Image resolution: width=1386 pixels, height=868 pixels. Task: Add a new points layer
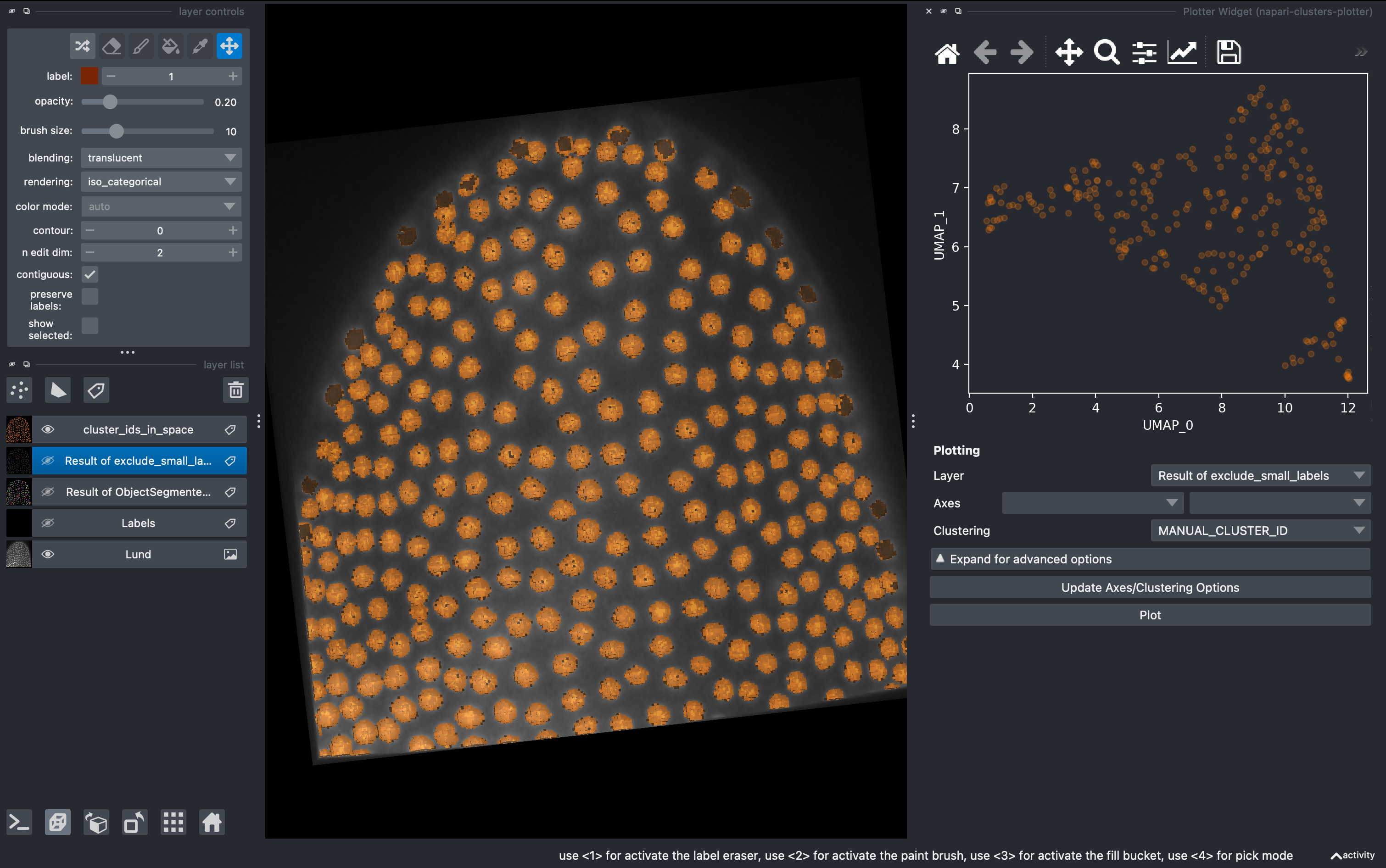(19, 390)
